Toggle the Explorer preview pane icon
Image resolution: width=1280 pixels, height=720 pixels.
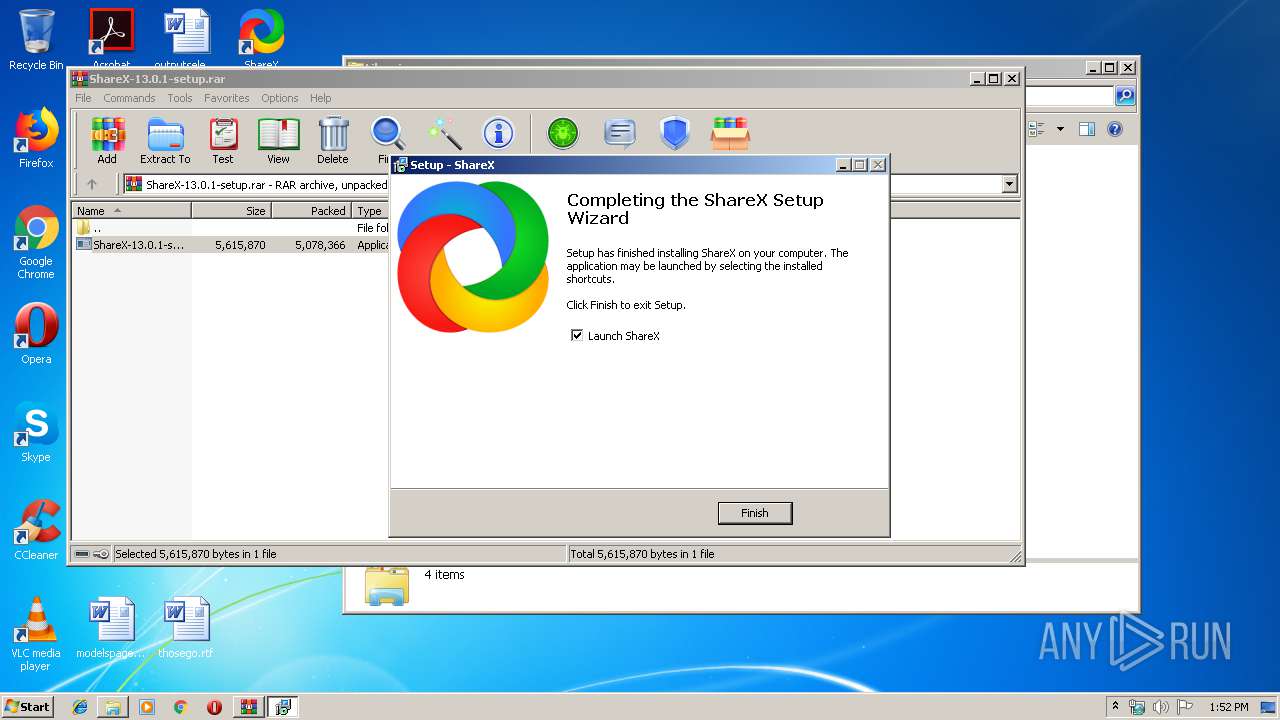pos(1087,129)
